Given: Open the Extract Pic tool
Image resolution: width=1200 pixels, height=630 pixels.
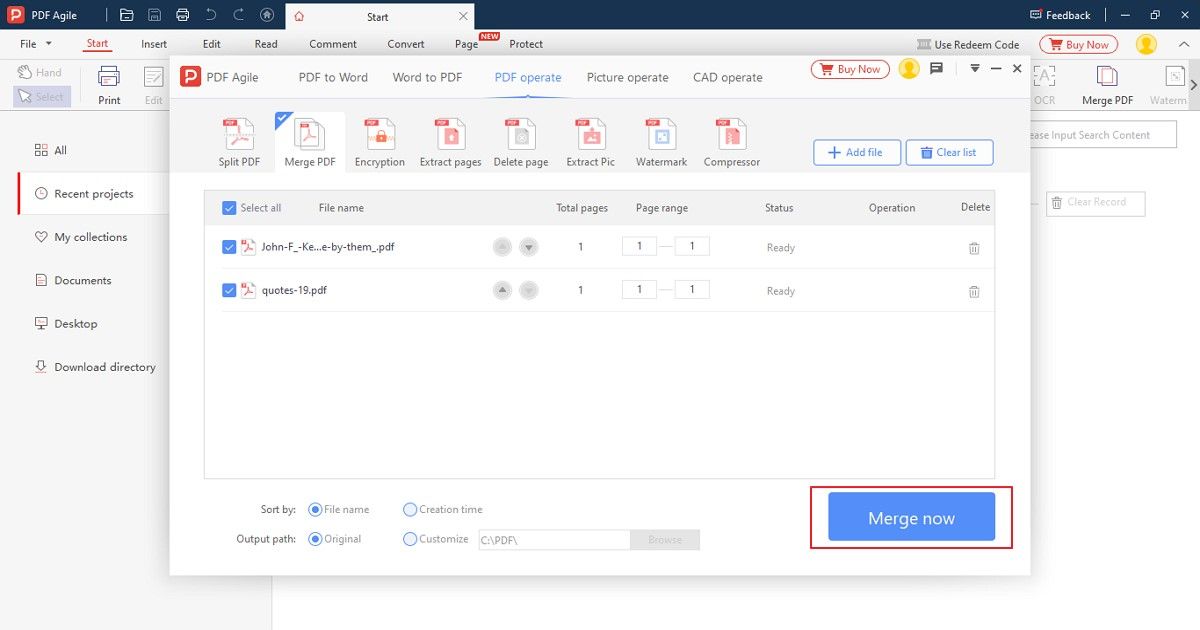Looking at the screenshot, I should tap(591, 142).
